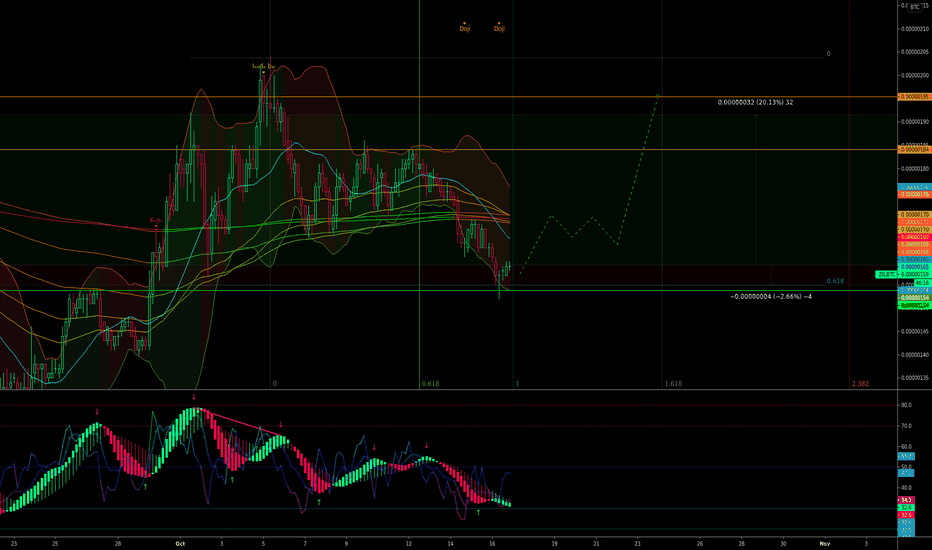Viewport: 932px width, 550px height.
Task: Click the 0.00000032 (20.13%) measurement text
Action: point(755,102)
